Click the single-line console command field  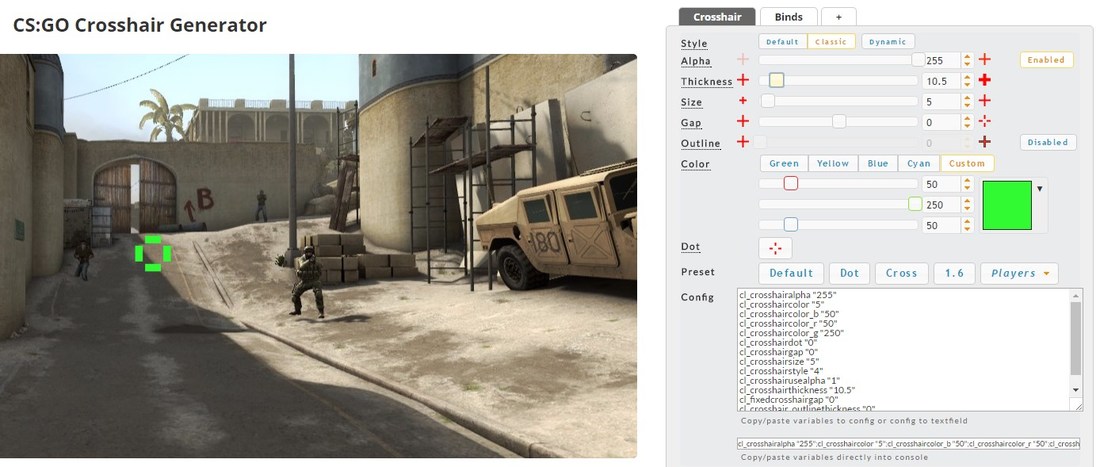(x=908, y=444)
